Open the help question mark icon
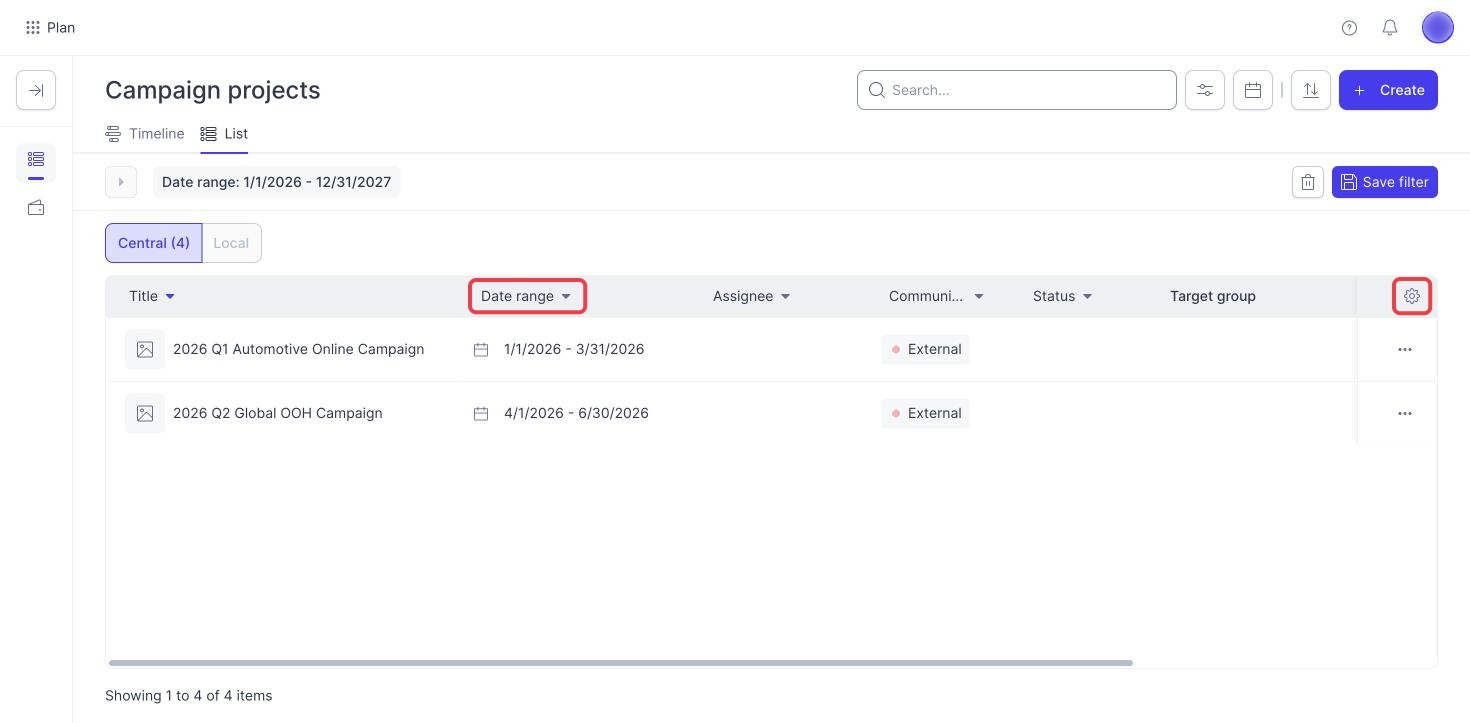This screenshot has width=1470, height=723. point(1349,28)
